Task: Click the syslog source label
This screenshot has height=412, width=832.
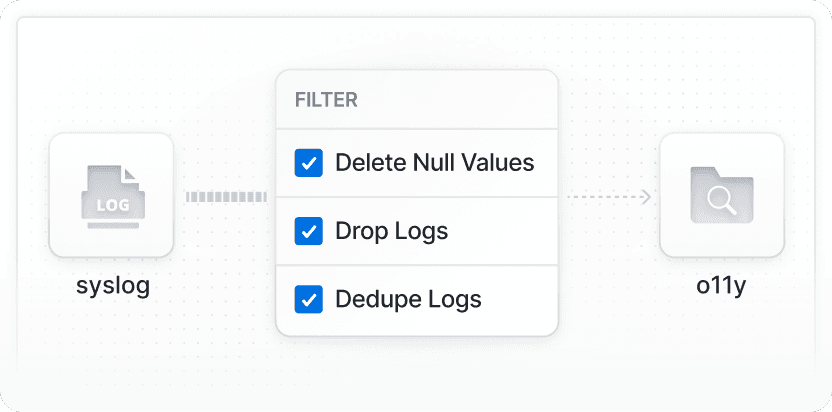Action: (112, 285)
